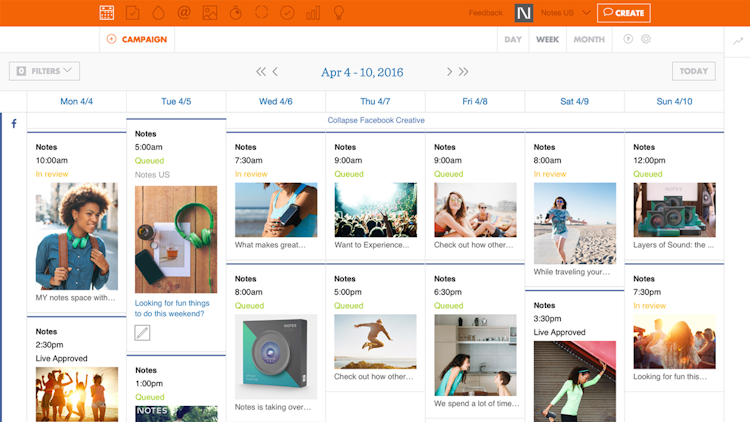Click the 'We spend a lot of time…' caption

[476, 404]
